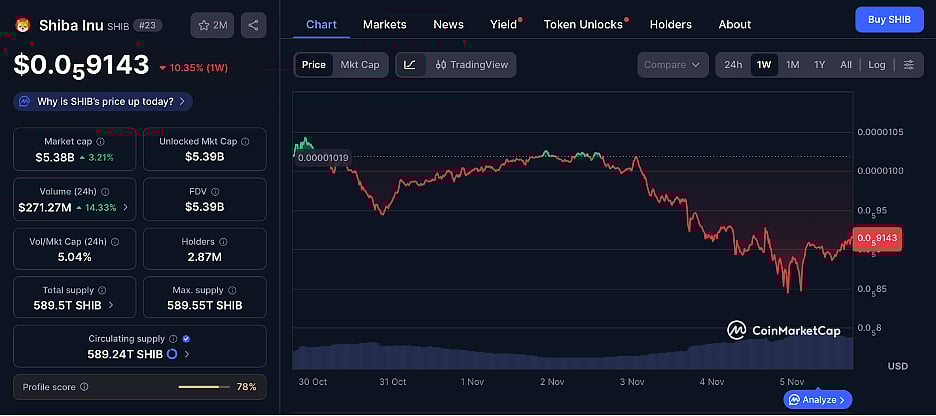Expand Volume (24h) details chevron
Viewport: 936px width, 416px height.
tap(125, 208)
